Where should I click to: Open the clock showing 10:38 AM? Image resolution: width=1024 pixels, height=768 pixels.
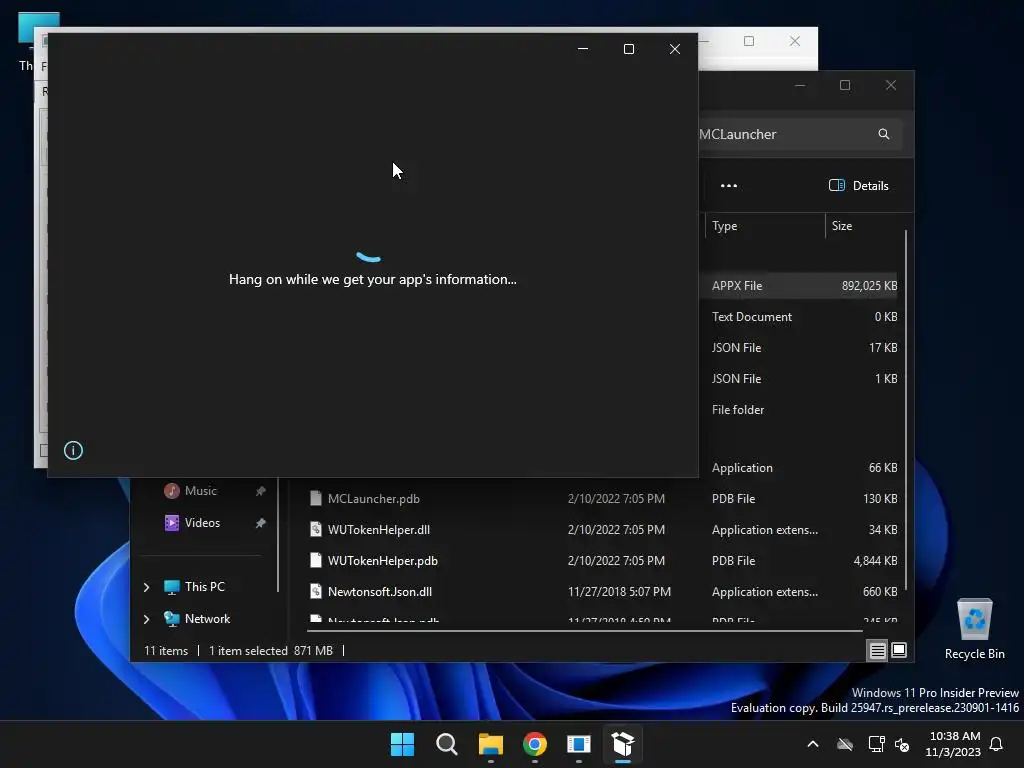[953, 744]
